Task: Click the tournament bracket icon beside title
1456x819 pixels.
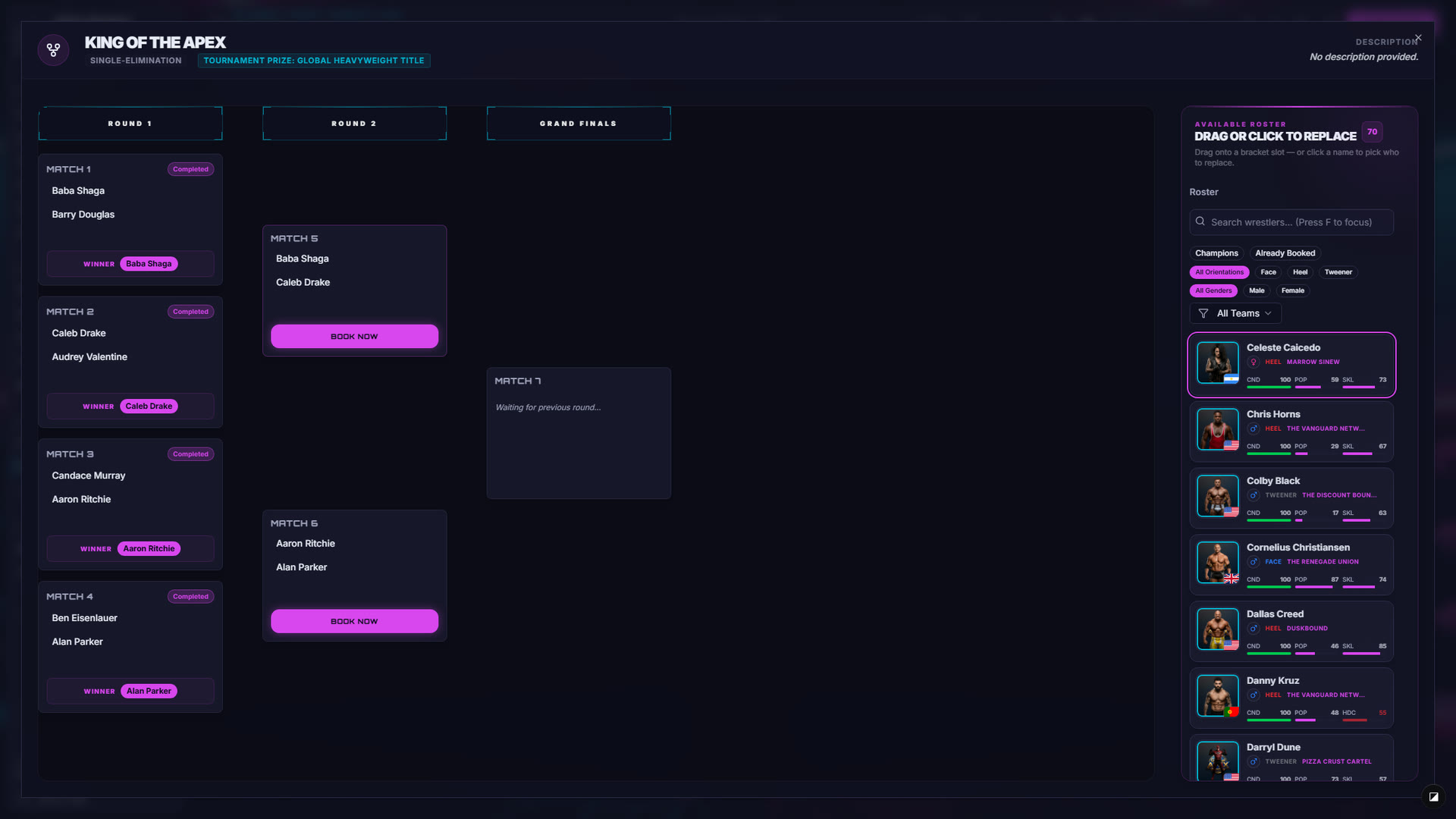Action: (53, 50)
